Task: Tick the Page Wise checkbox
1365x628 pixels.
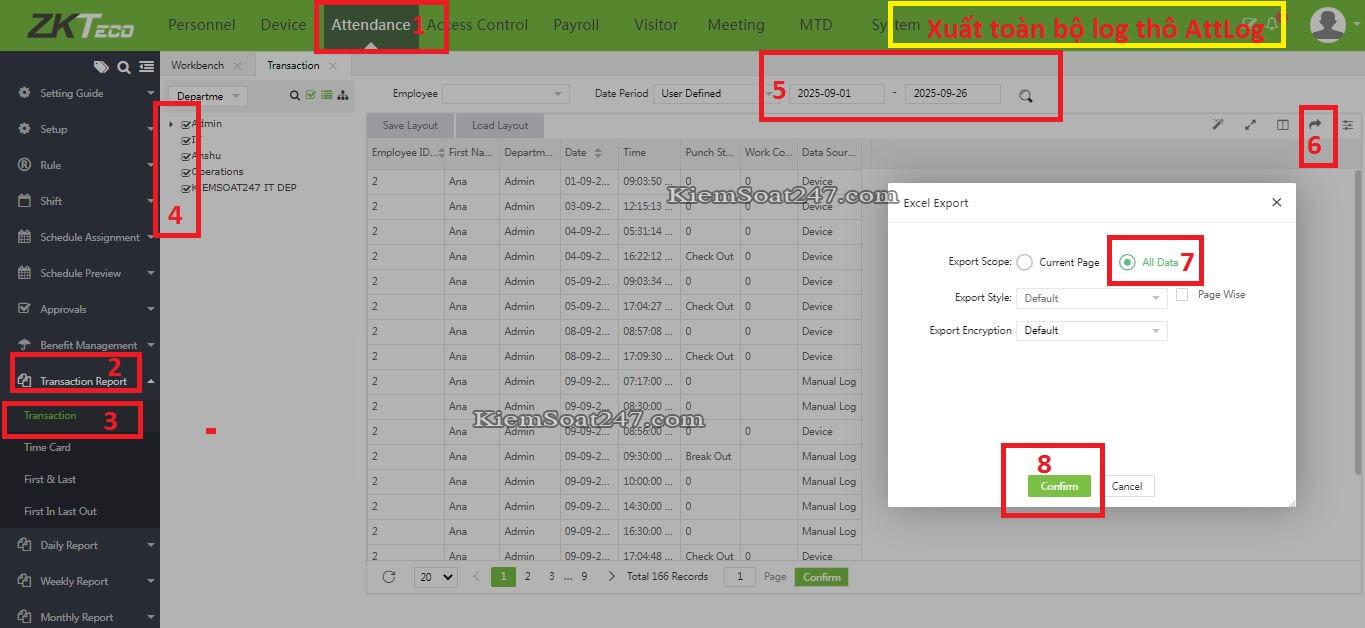Action: [x=1182, y=295]
